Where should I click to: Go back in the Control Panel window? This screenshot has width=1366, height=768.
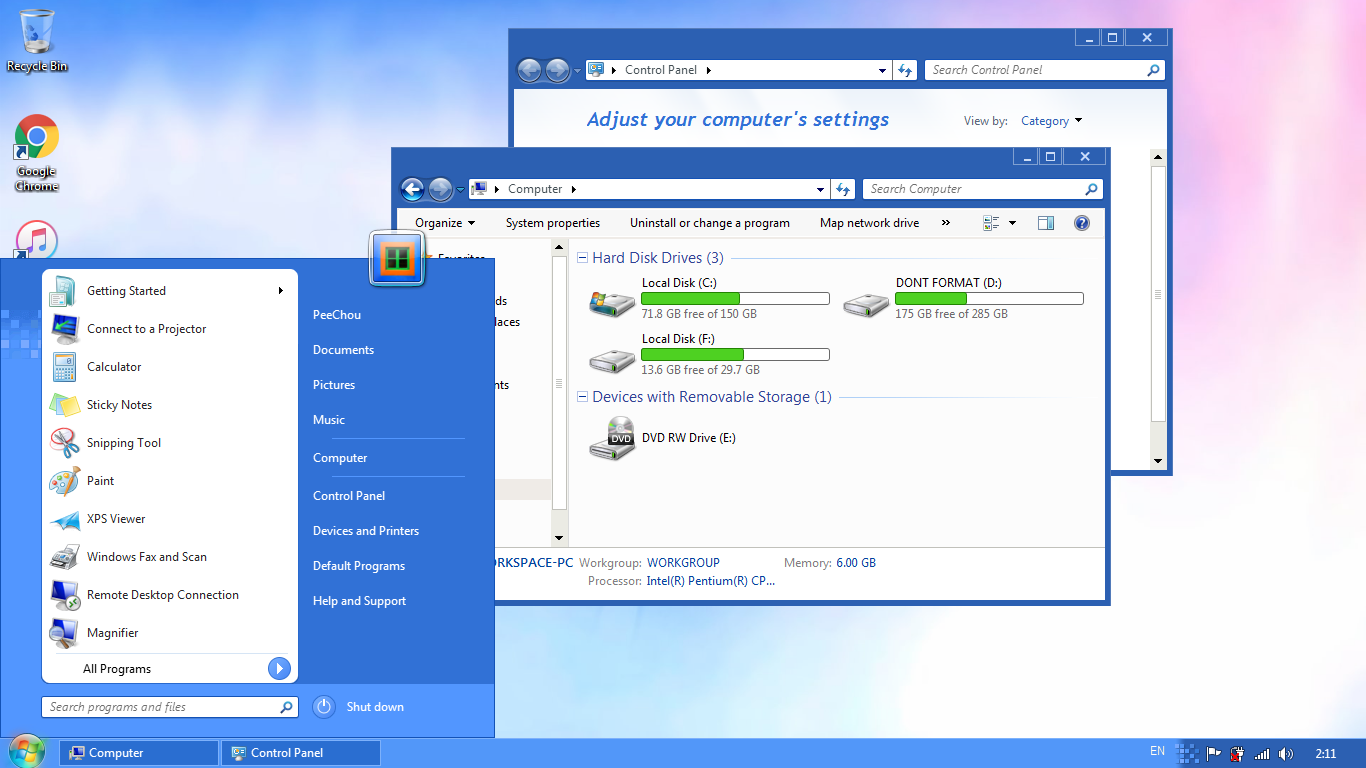(x=529, y=70)
